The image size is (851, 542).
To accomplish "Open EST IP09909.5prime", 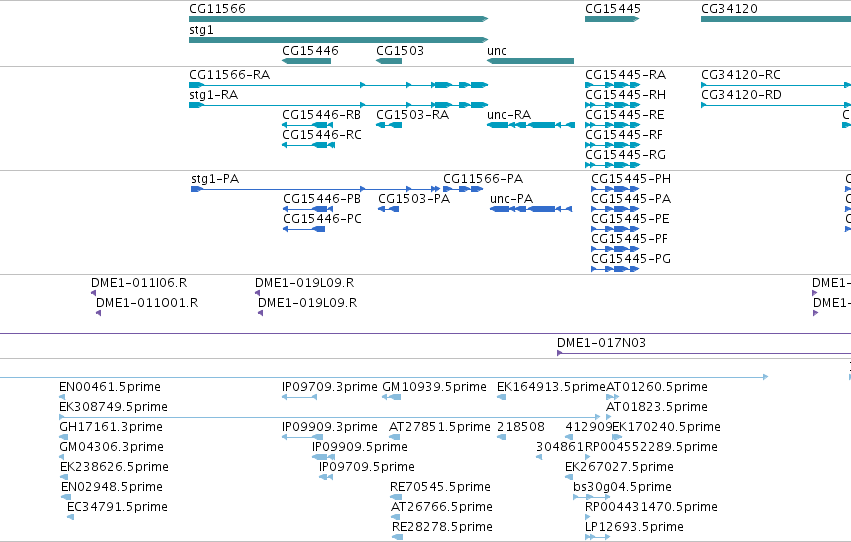I will pyautogui.click(x=323, y=457).
